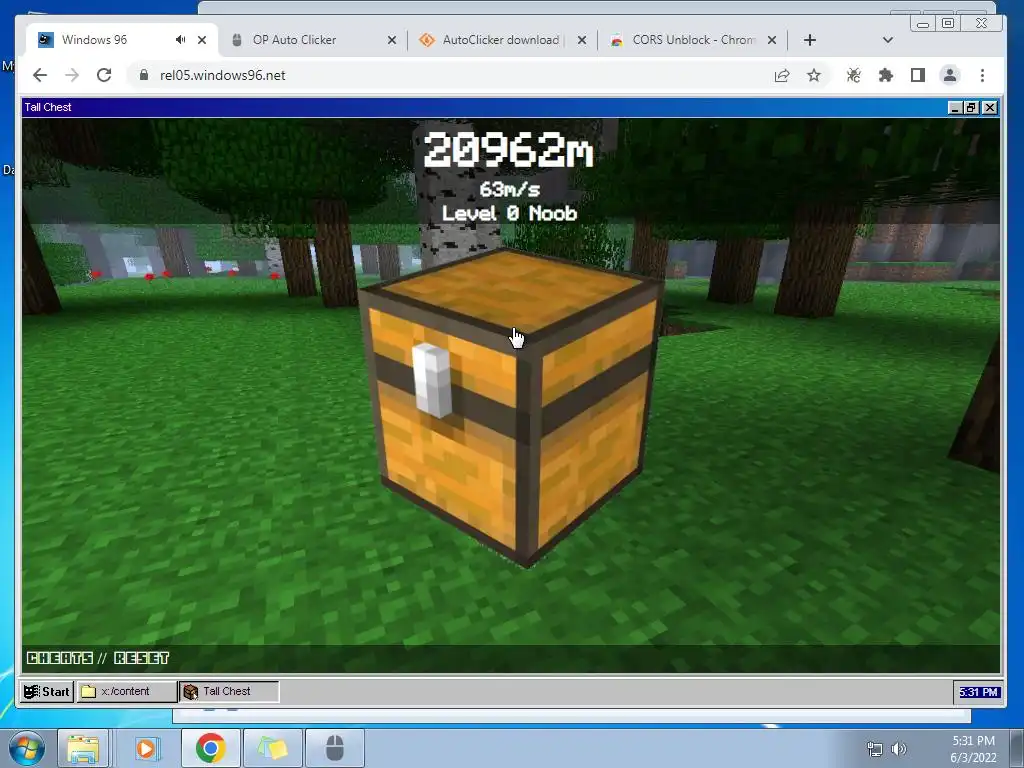Open the CHEATS link in Tall Chest
The image size is (1024, 768).
click(59, 658)
